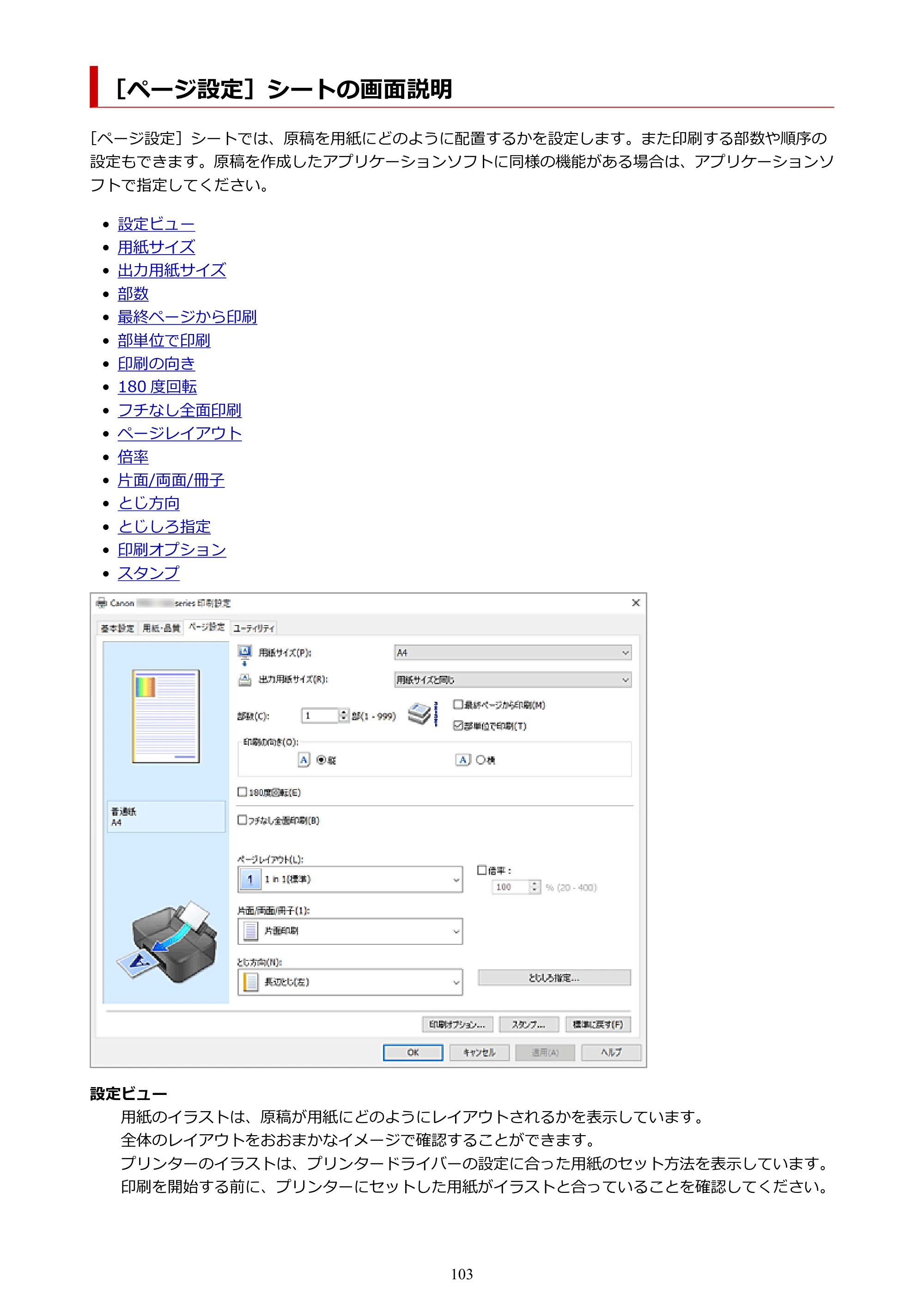Image resolution: width=924 pixels, height=1307 pixels.
Task: Switch to the 用紙・品質 tab
Action: tap(161, 628)
